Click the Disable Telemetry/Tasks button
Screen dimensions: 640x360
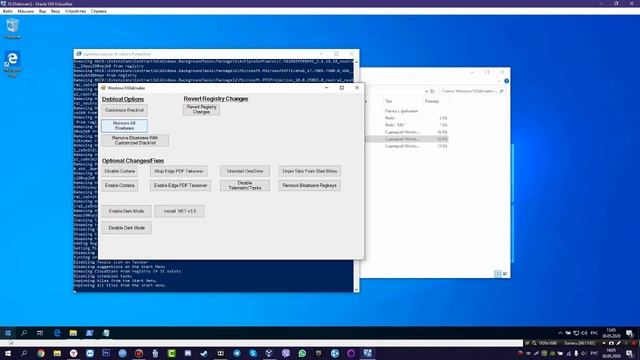point(245,186)
